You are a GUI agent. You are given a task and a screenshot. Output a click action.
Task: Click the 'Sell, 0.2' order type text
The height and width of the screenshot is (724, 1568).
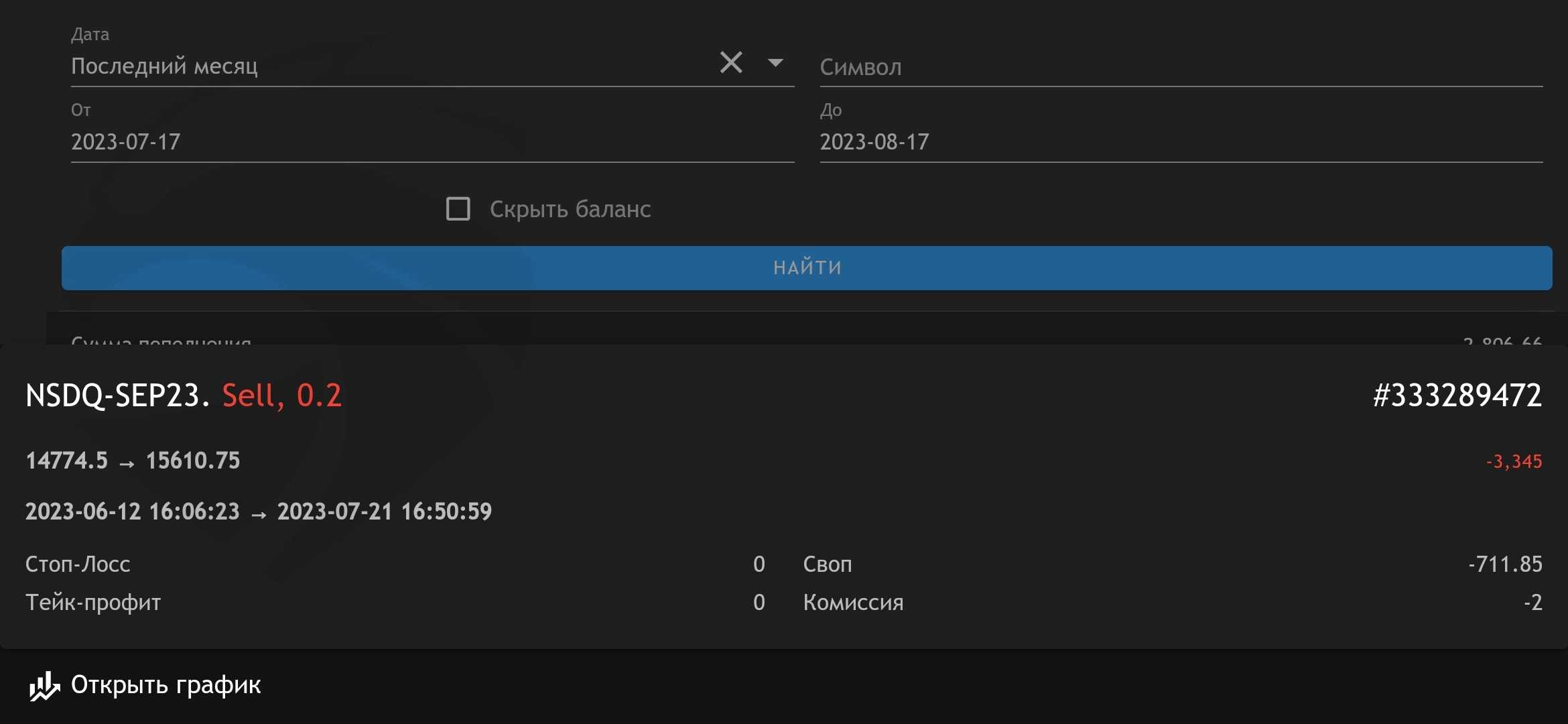282,396
